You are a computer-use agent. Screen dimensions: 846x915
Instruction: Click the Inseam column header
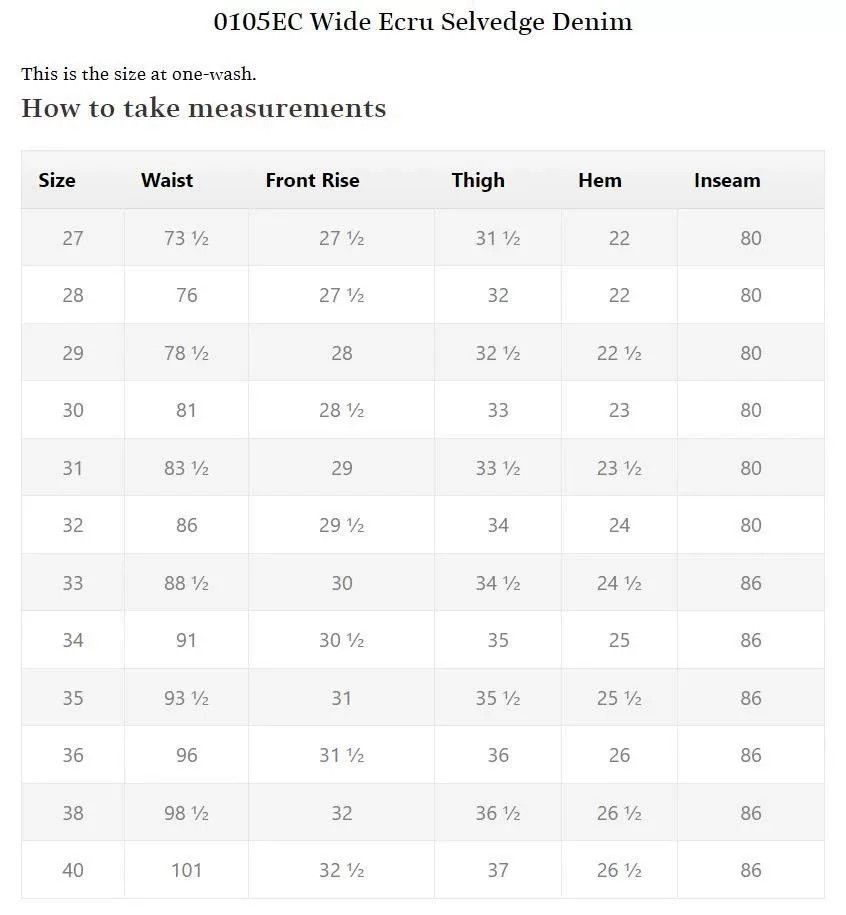727,180
